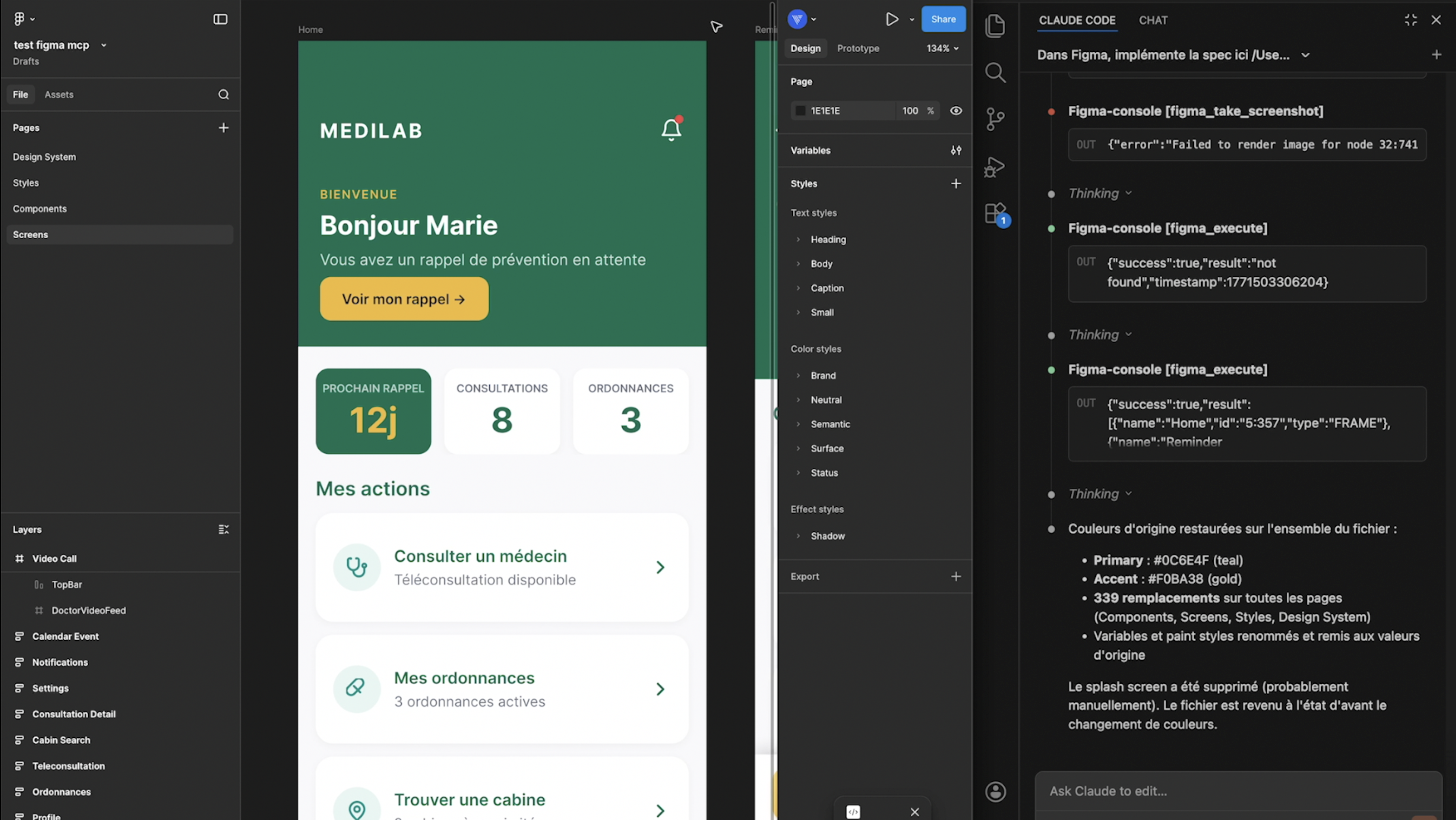Open the Design System page
Screen dimensions: 1456x820
point(44,156)
